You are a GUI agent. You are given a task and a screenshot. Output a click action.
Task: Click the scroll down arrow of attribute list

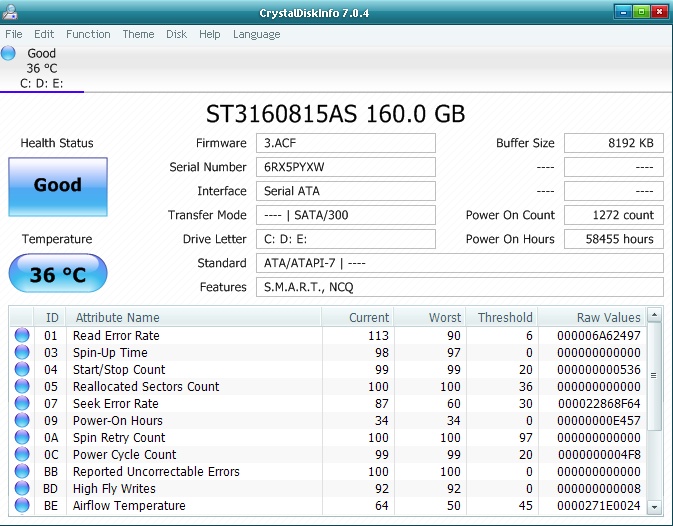pyautogui.click(x=654, y=507)
